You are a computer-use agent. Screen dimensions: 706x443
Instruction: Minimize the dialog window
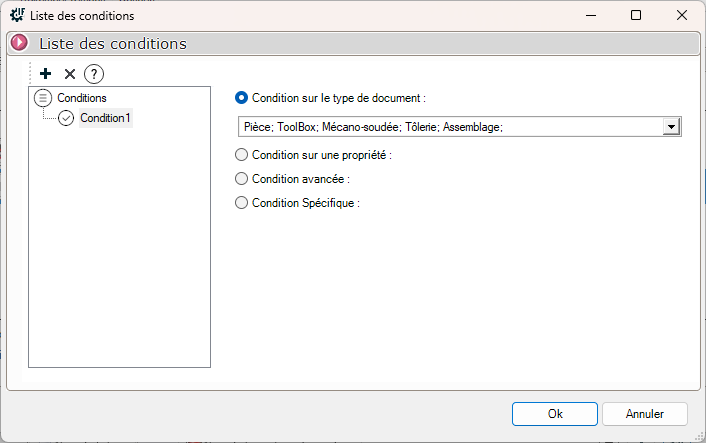[x=590, y=15]
